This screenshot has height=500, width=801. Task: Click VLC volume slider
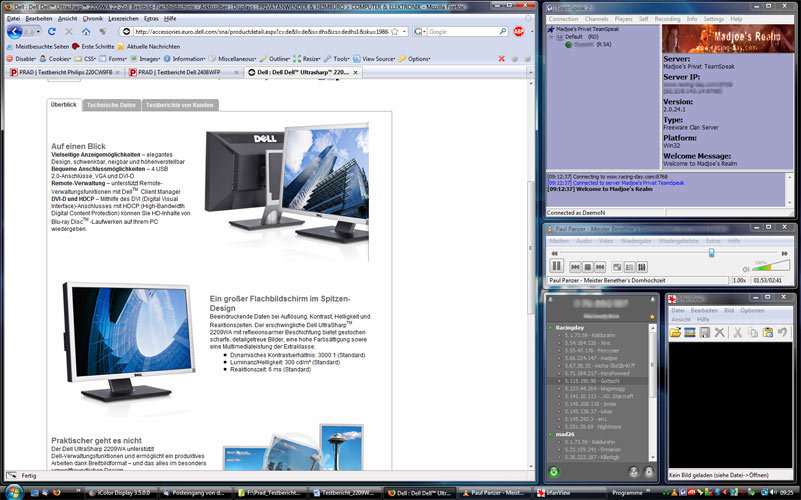771,266
